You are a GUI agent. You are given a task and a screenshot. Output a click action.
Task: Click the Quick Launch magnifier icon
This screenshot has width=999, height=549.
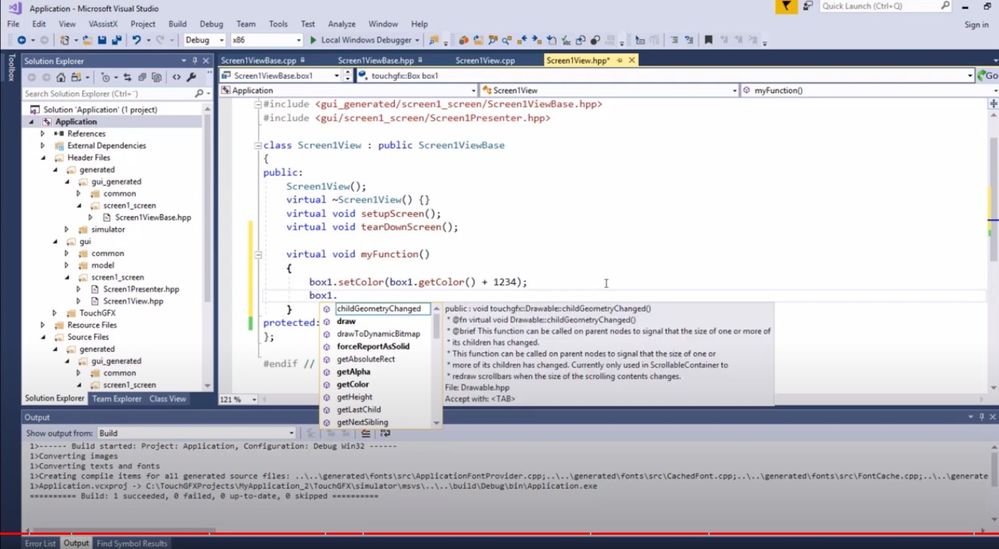945,6
